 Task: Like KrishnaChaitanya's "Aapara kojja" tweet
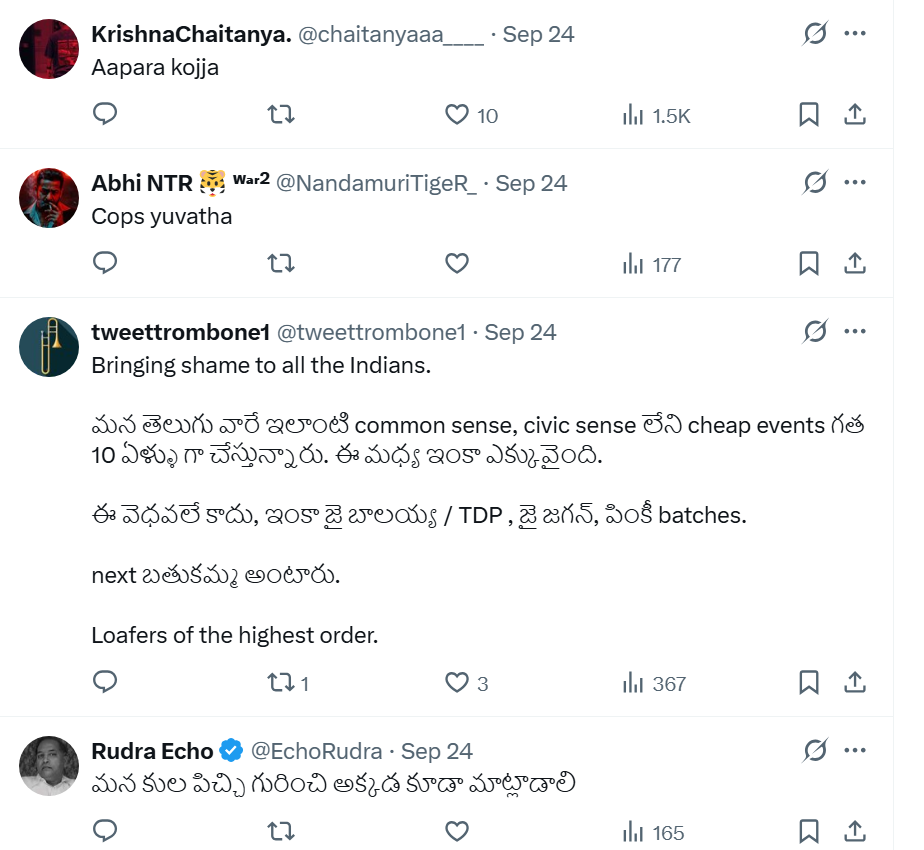coord(457,115)
